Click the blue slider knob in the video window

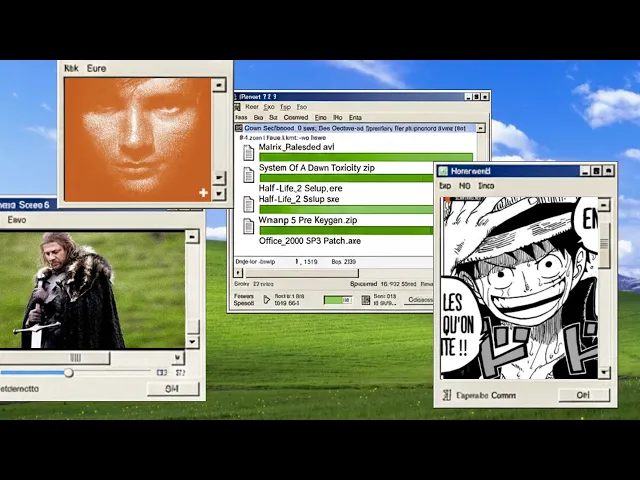[x=69, y=373]
